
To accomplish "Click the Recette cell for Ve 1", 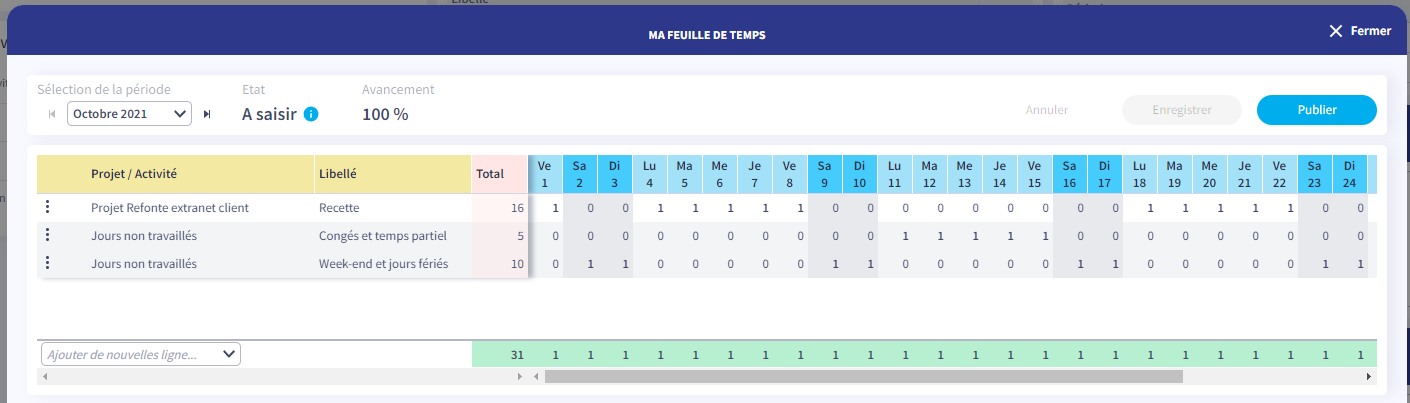I will [546, 208].
